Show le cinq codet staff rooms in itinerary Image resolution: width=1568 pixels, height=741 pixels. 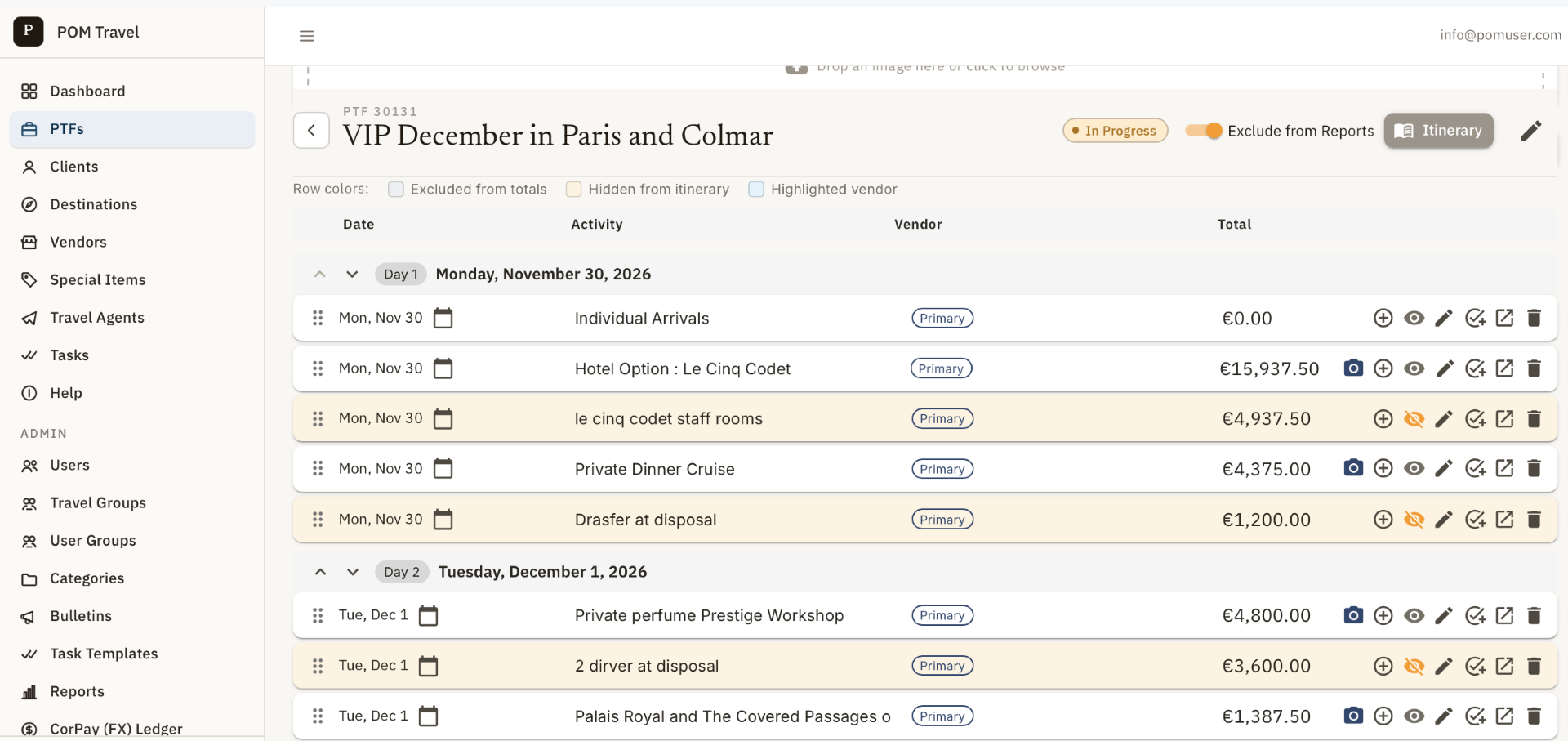coord(1414,419)
